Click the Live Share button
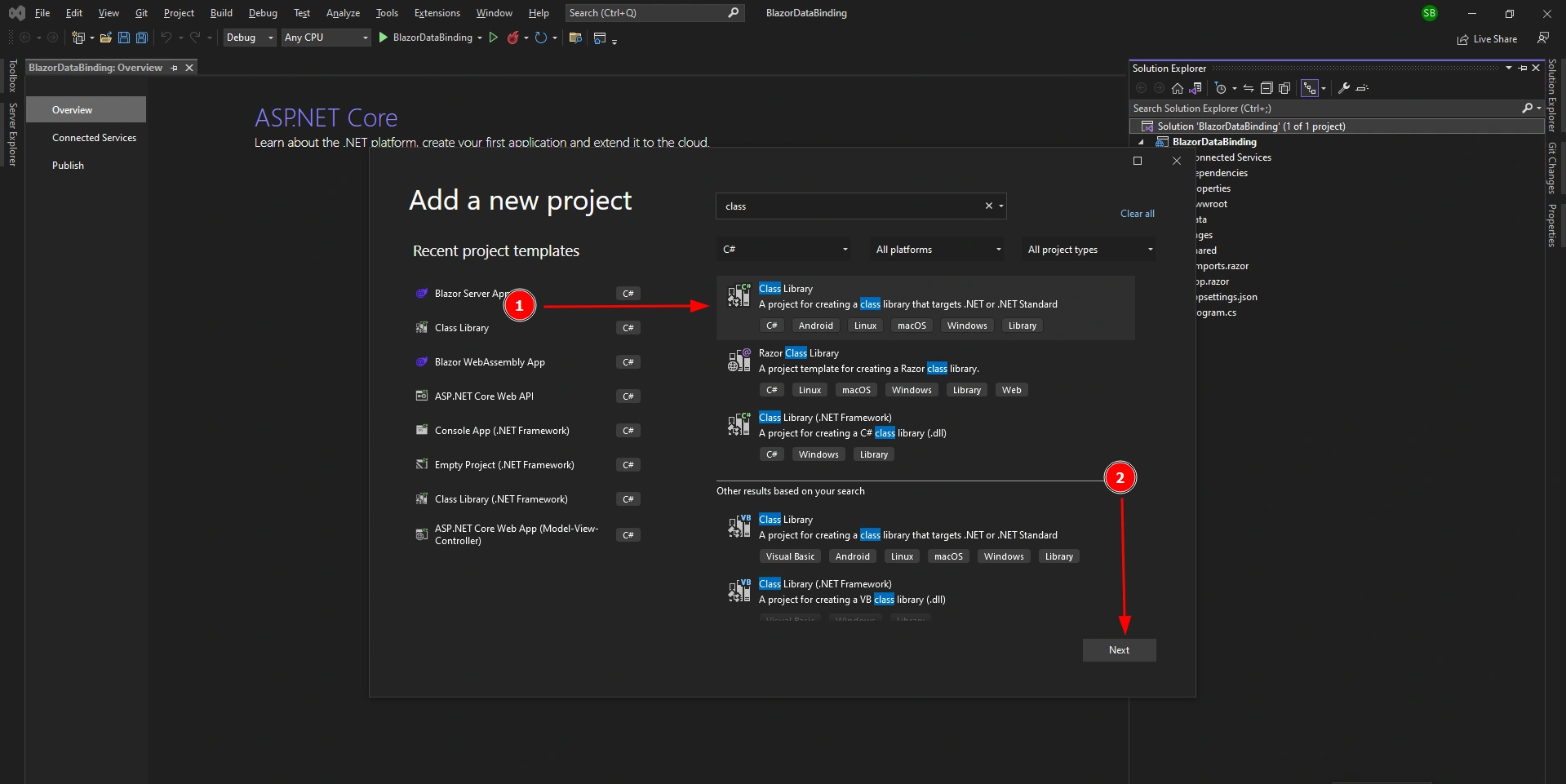1566x784 pixels. pyautogui.click(x=1488, y=39)
